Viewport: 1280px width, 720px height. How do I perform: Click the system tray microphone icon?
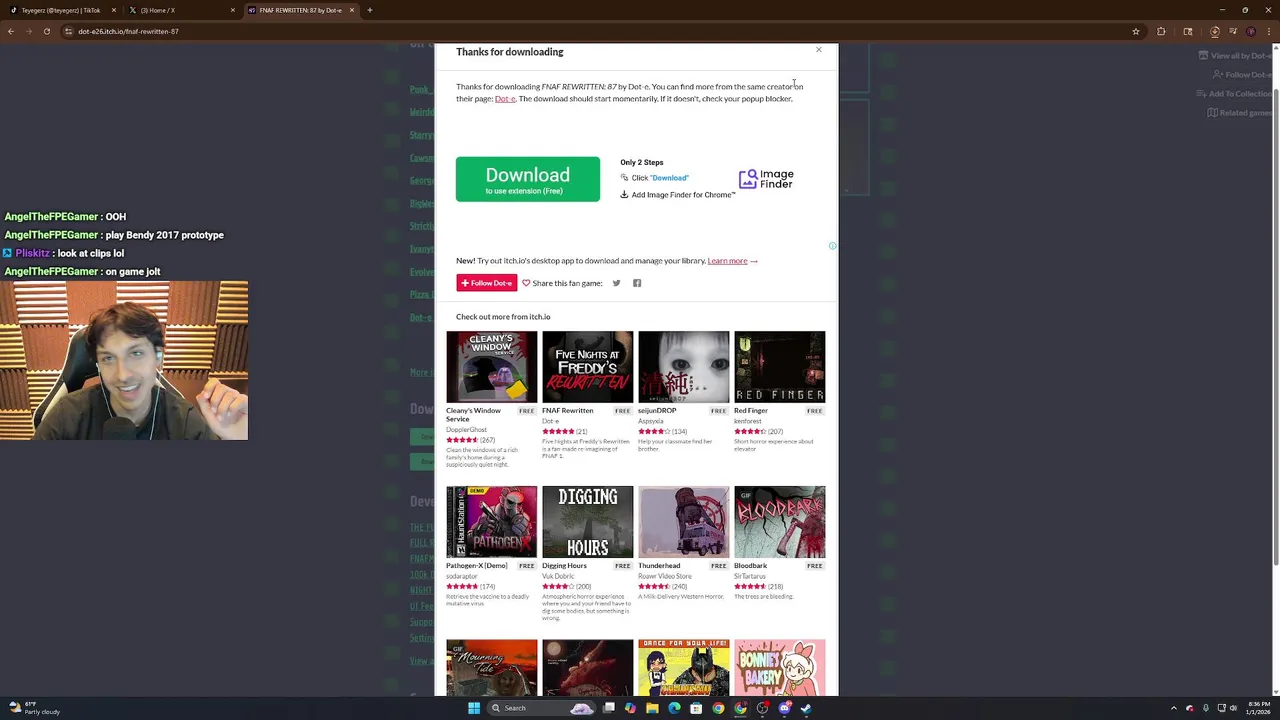coord(1206,708)
